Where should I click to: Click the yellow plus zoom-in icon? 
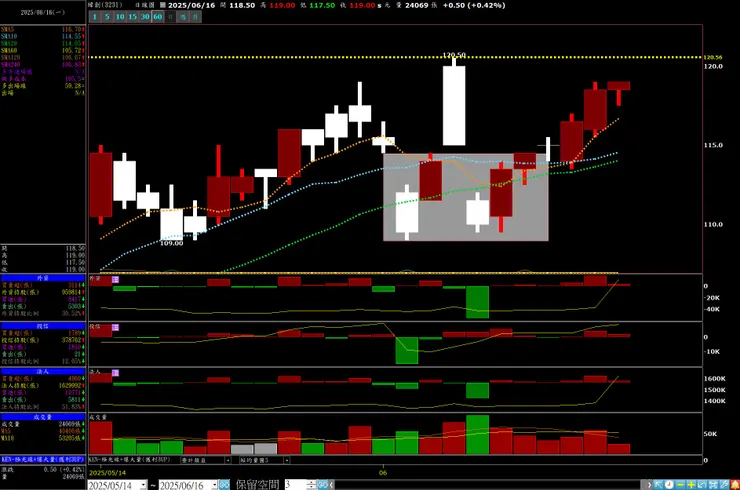click(x=691, y=485)
